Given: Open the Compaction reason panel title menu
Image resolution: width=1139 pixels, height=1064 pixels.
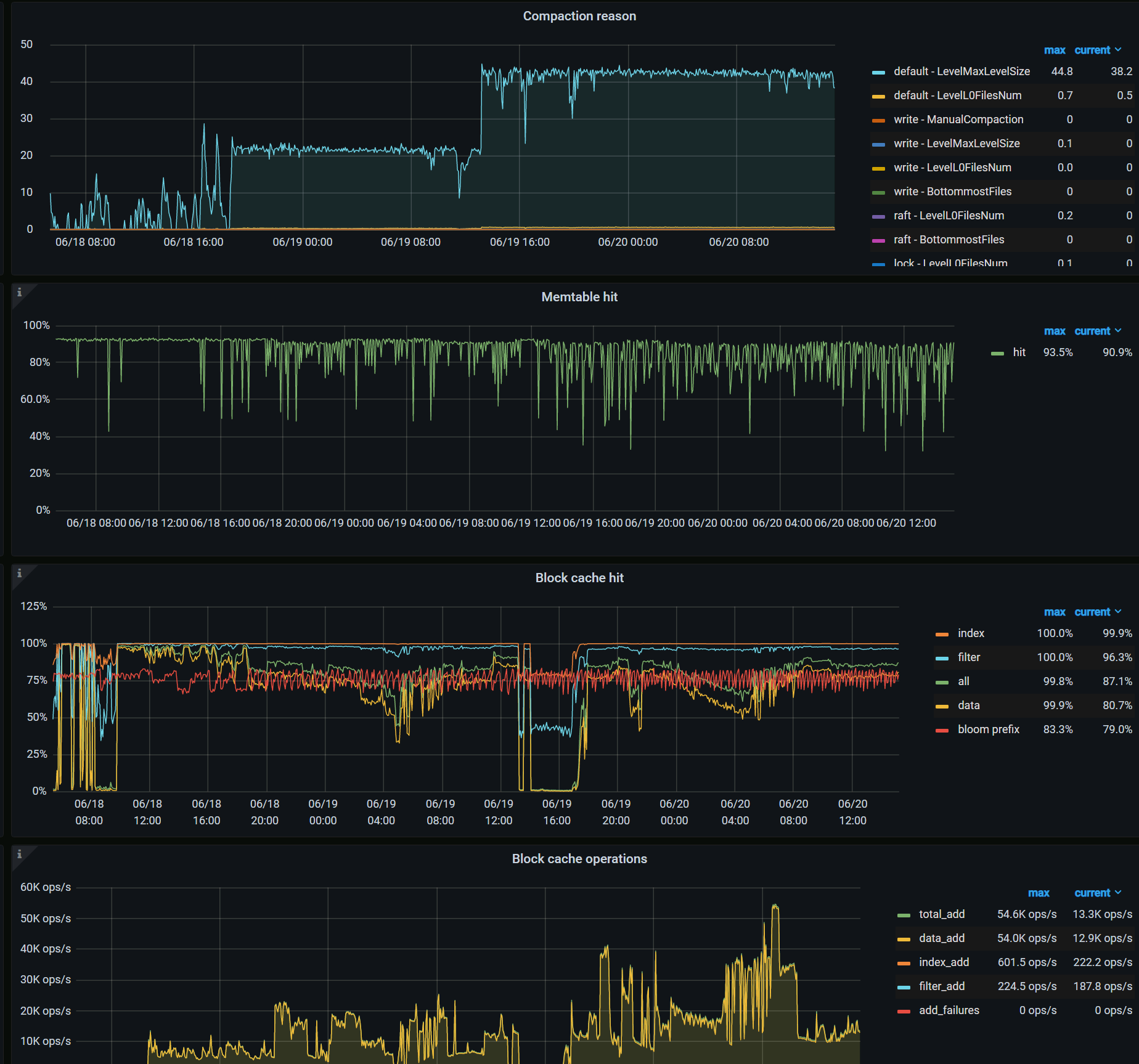Looking at the screenshot, I should 579,16.
